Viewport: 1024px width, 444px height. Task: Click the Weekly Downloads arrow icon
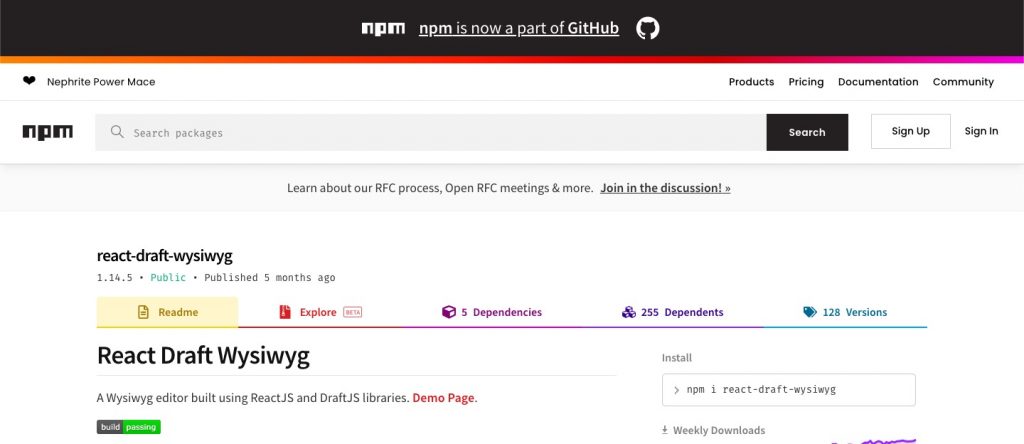pos(665,430)
